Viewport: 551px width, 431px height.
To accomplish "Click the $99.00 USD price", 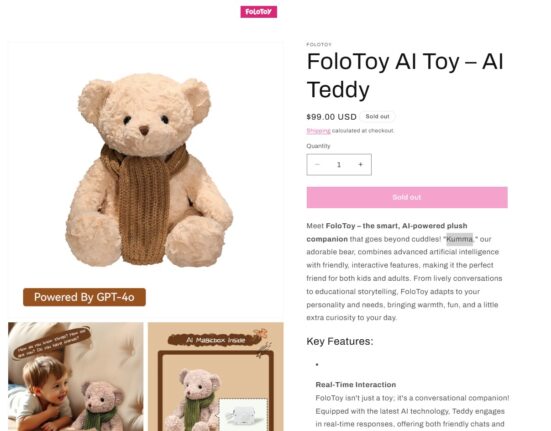I will [331, 117].
